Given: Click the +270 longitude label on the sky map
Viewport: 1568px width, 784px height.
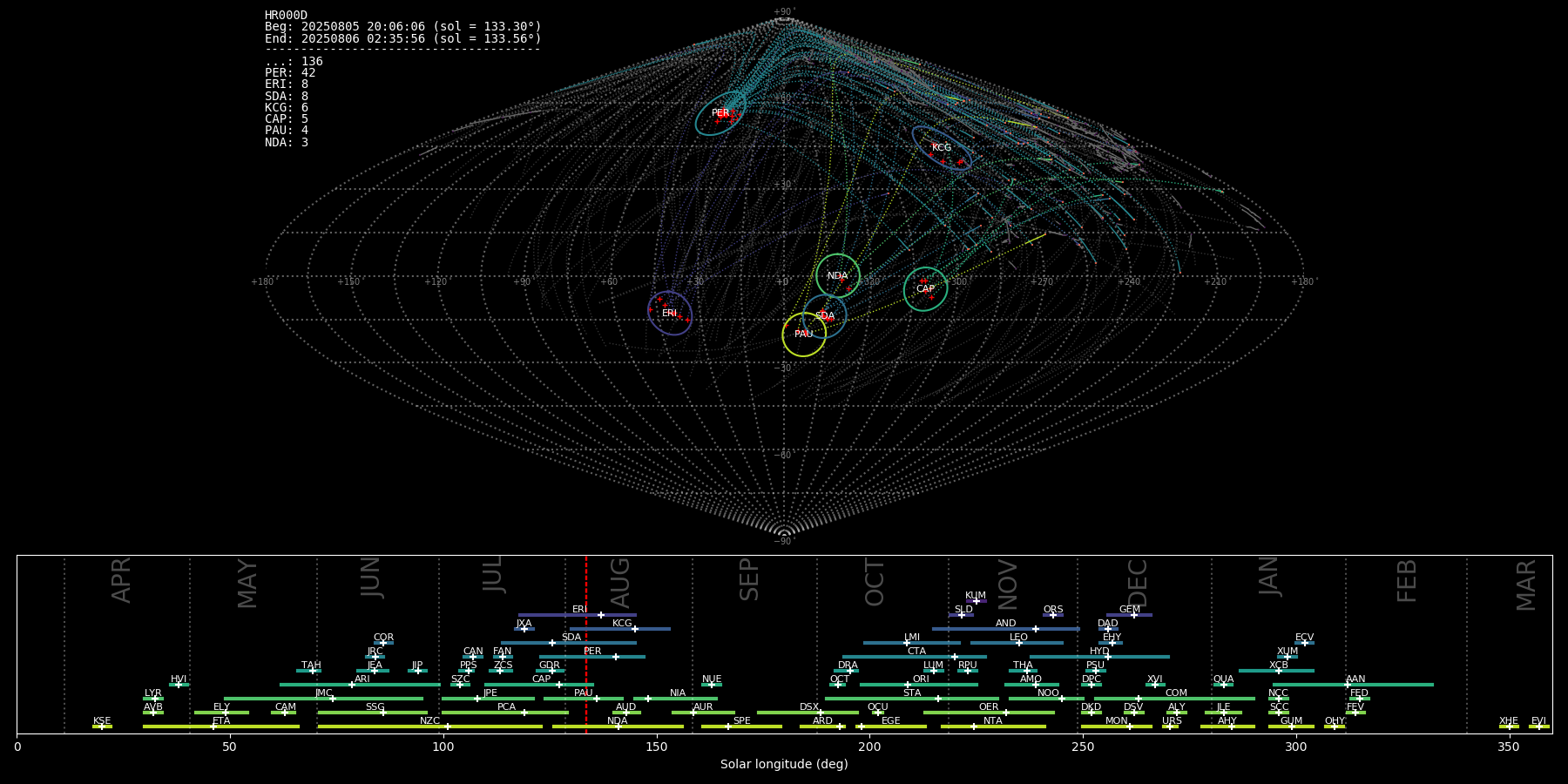Looking at the screenshot, I should pos(1042,281).
